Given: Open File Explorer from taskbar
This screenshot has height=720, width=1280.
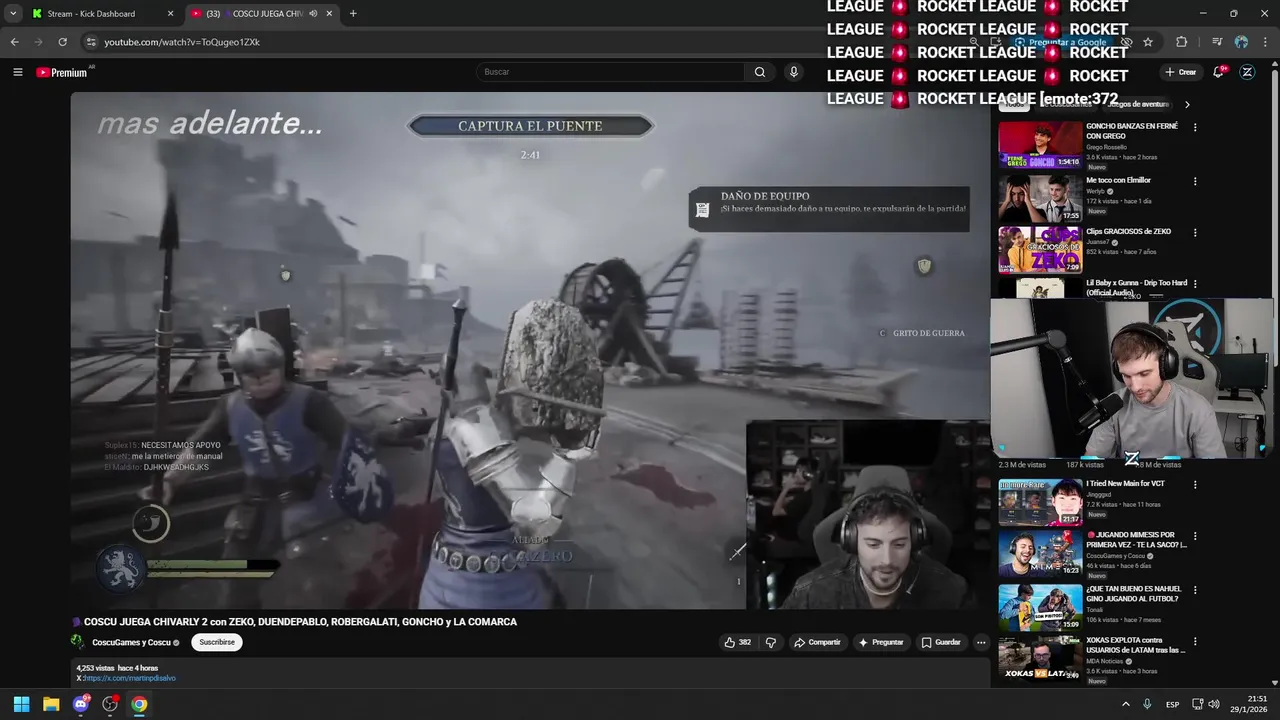Looking at the screenshot, I should [51, 704].
